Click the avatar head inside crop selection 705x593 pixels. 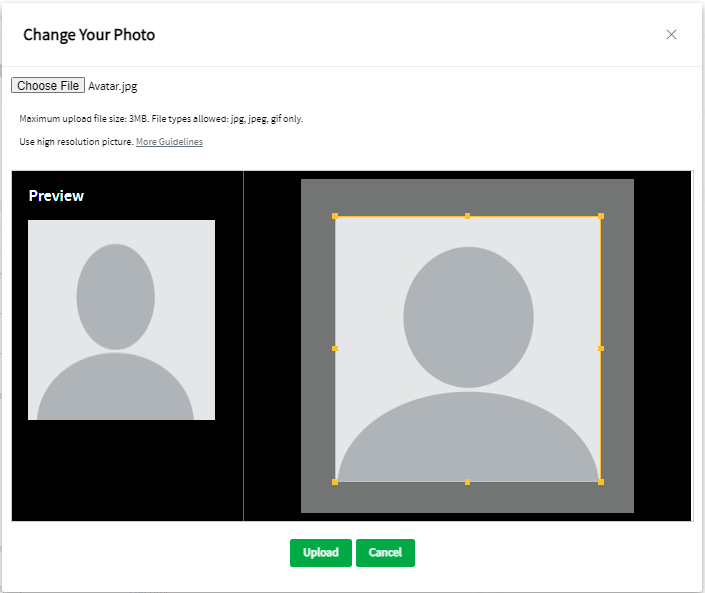(x=468, y=316)
